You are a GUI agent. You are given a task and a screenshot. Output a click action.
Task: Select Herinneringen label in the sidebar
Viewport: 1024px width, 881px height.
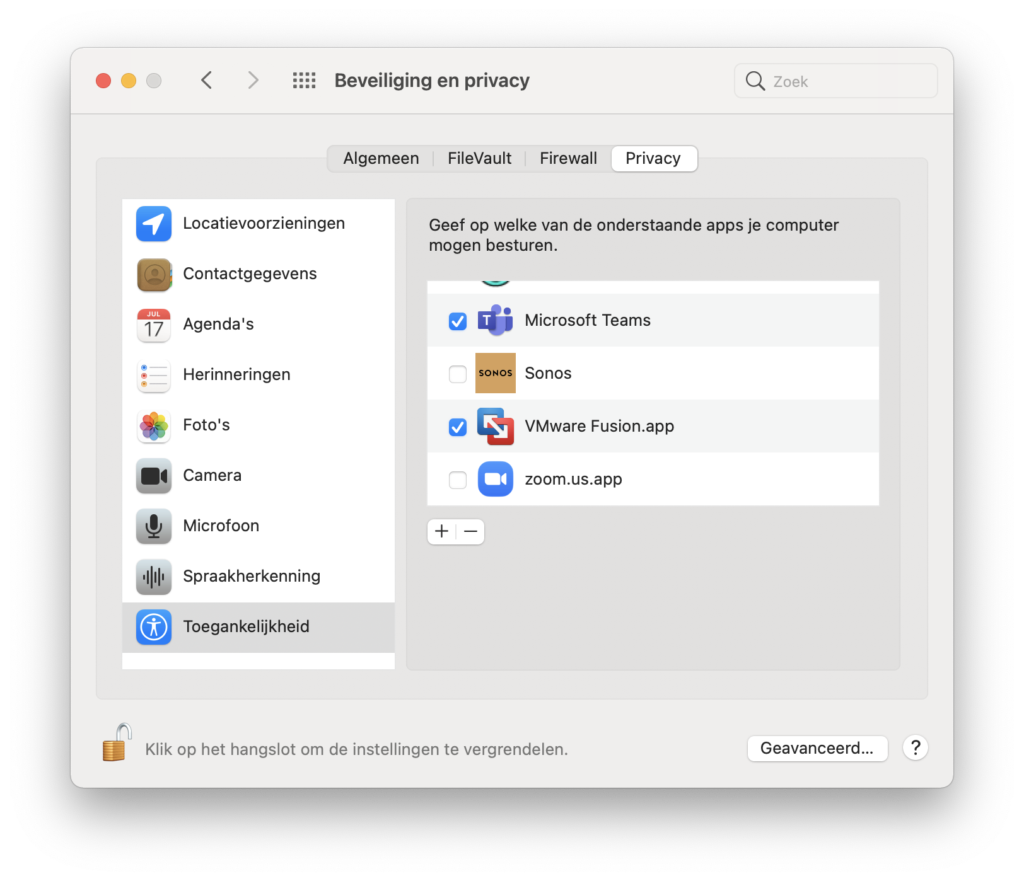(236, 374)
